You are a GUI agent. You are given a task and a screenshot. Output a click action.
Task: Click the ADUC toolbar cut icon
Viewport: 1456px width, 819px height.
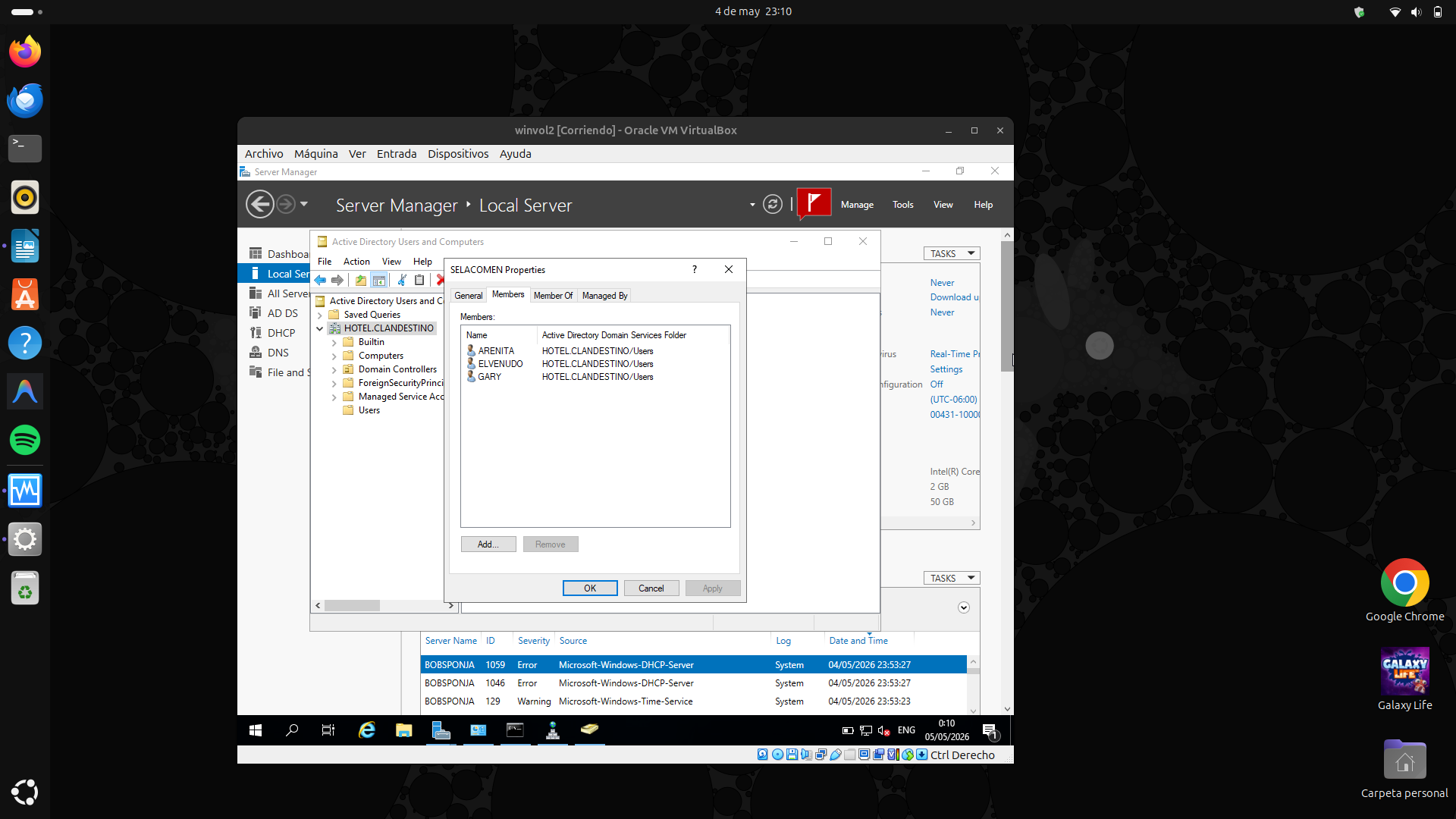point(401,281)
